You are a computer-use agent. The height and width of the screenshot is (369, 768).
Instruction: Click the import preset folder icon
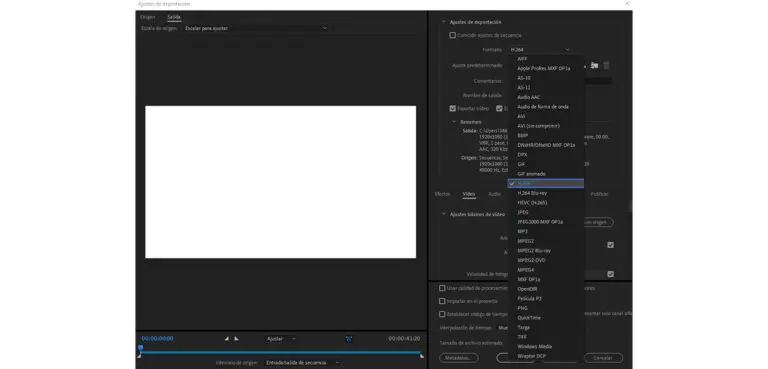(594, 65)
